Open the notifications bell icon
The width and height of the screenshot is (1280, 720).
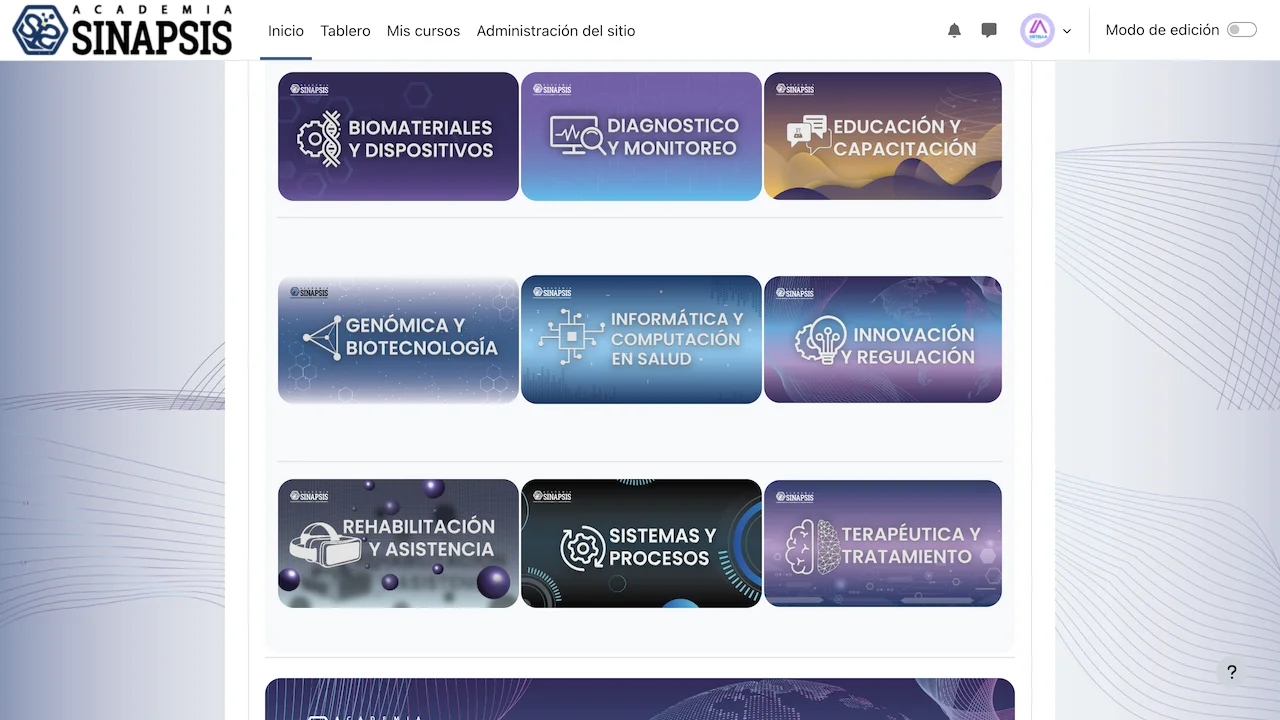pos(954,31)
